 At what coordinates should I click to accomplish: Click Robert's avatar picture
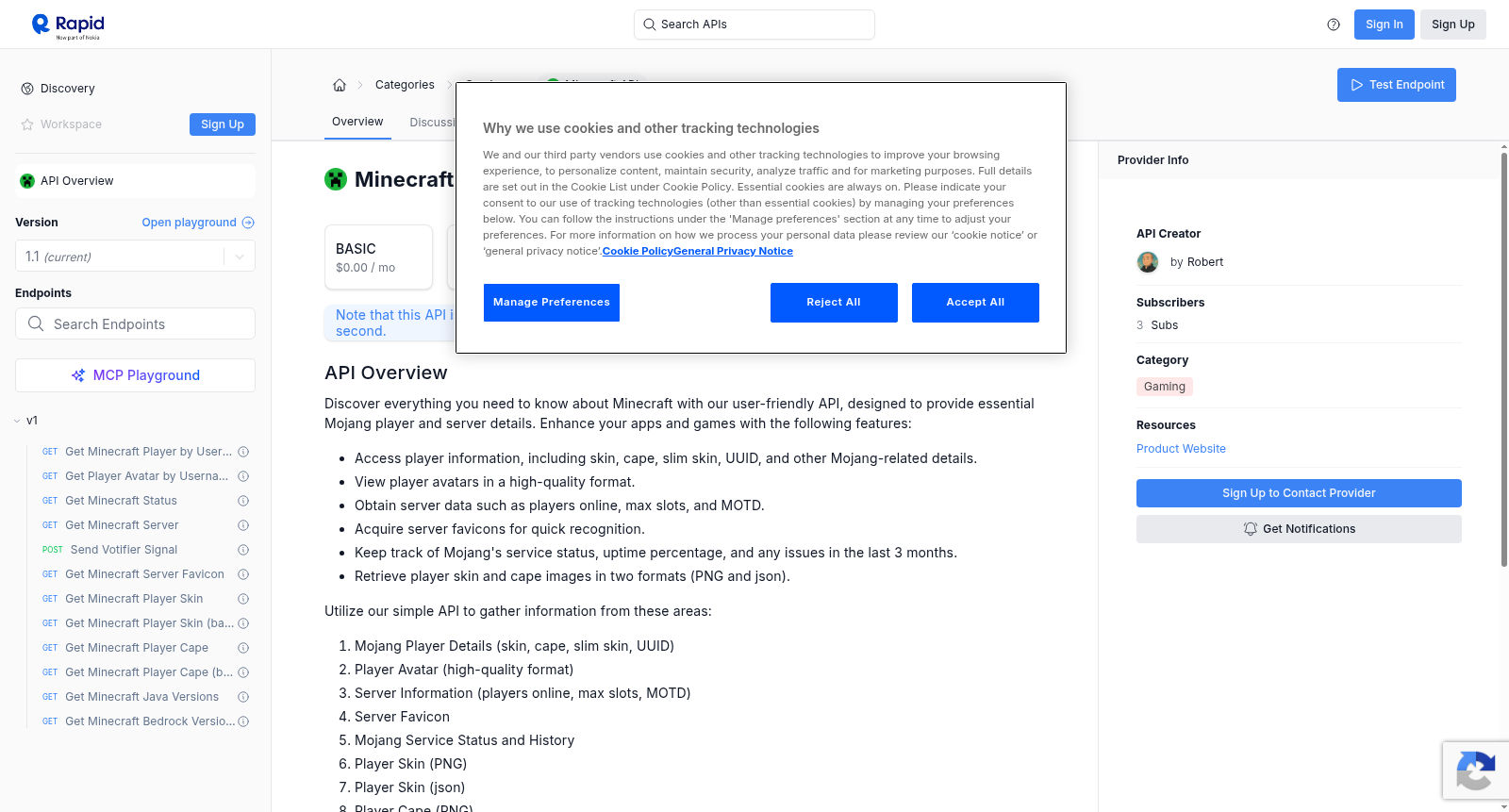click(1148, 262)
